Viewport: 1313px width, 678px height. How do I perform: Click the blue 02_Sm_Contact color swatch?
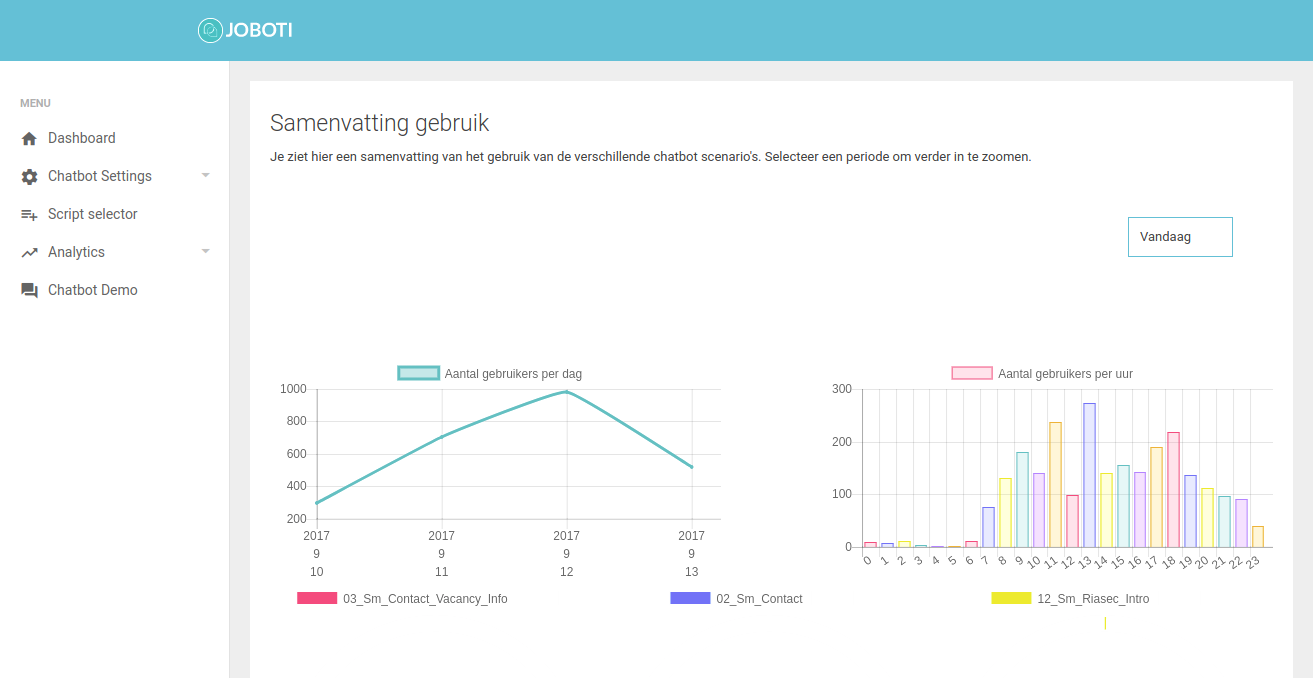click(x=688, y=598)
